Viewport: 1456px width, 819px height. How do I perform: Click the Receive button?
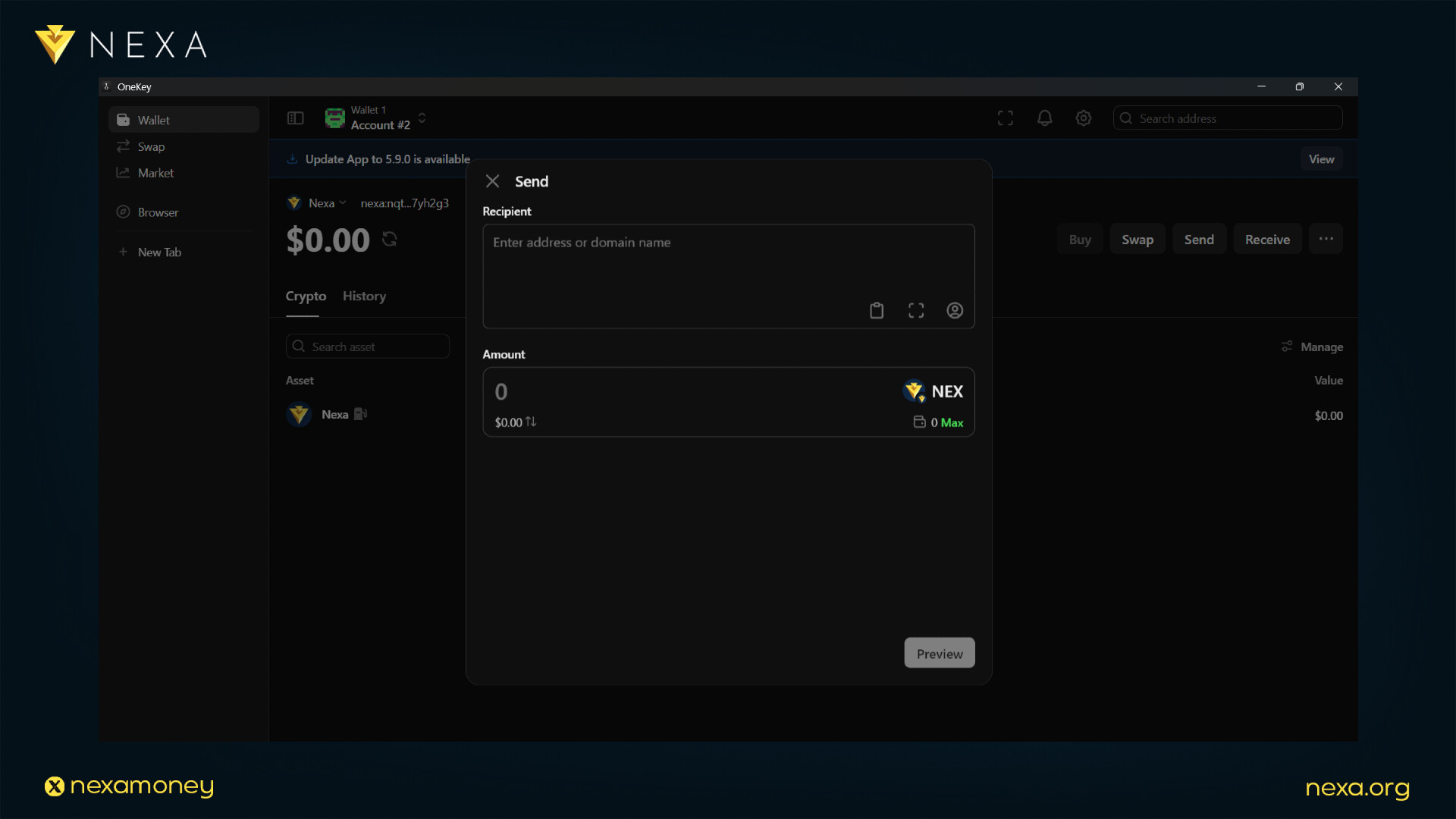pyautogui.click(x=1267, y=240)
